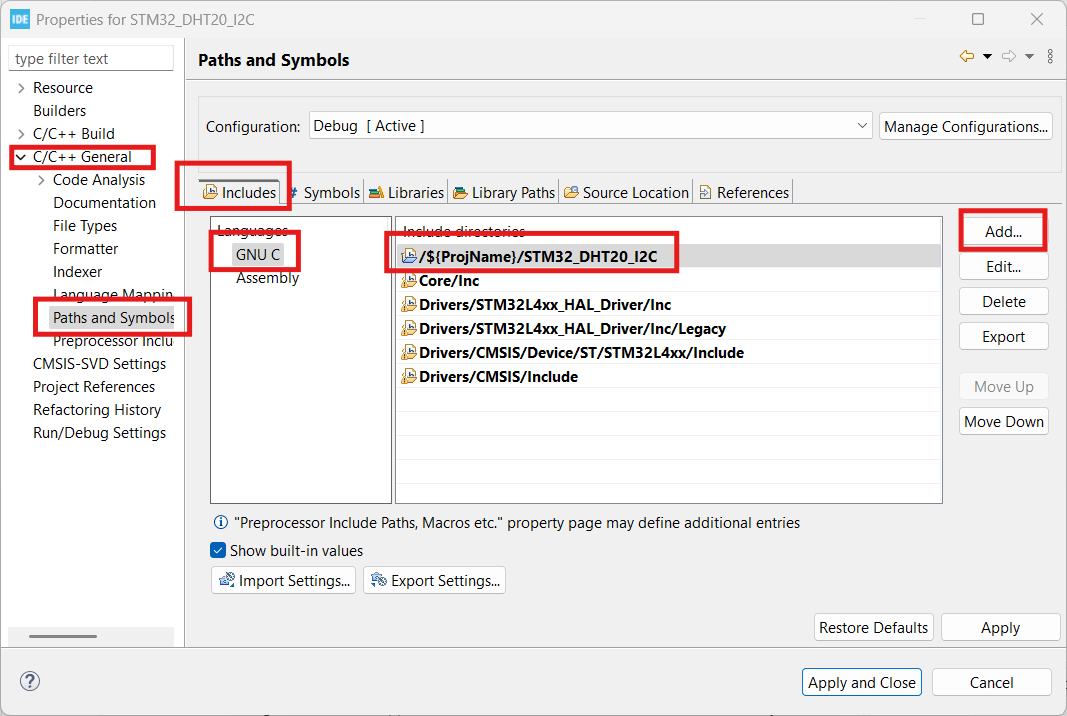Screen dimensions: 1067x716
Task: Select the CMSIS-SVD Settings tree item
Action: point(99,363)
